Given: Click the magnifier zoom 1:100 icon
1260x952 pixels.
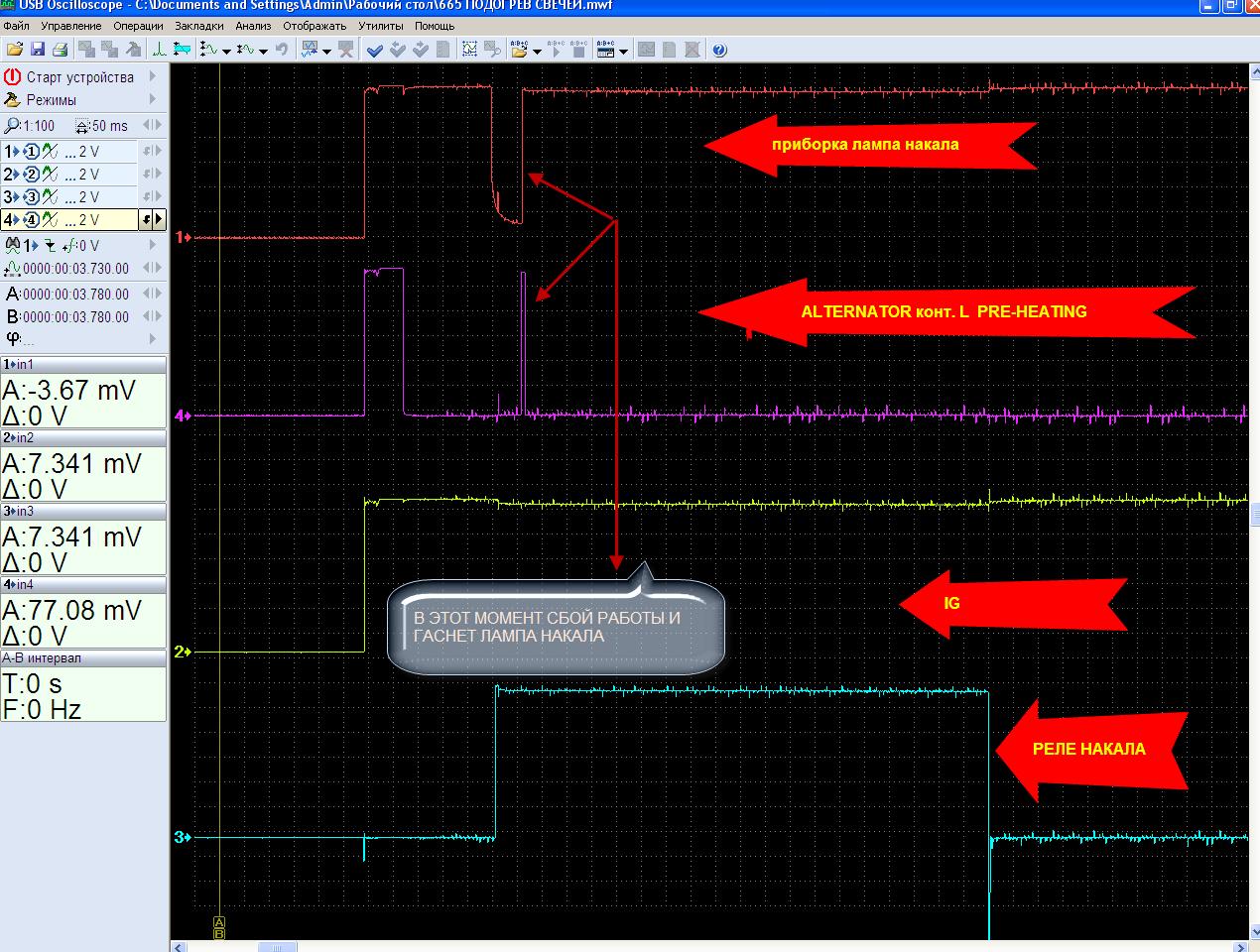Looking at the screenshot, I should 13,126.
